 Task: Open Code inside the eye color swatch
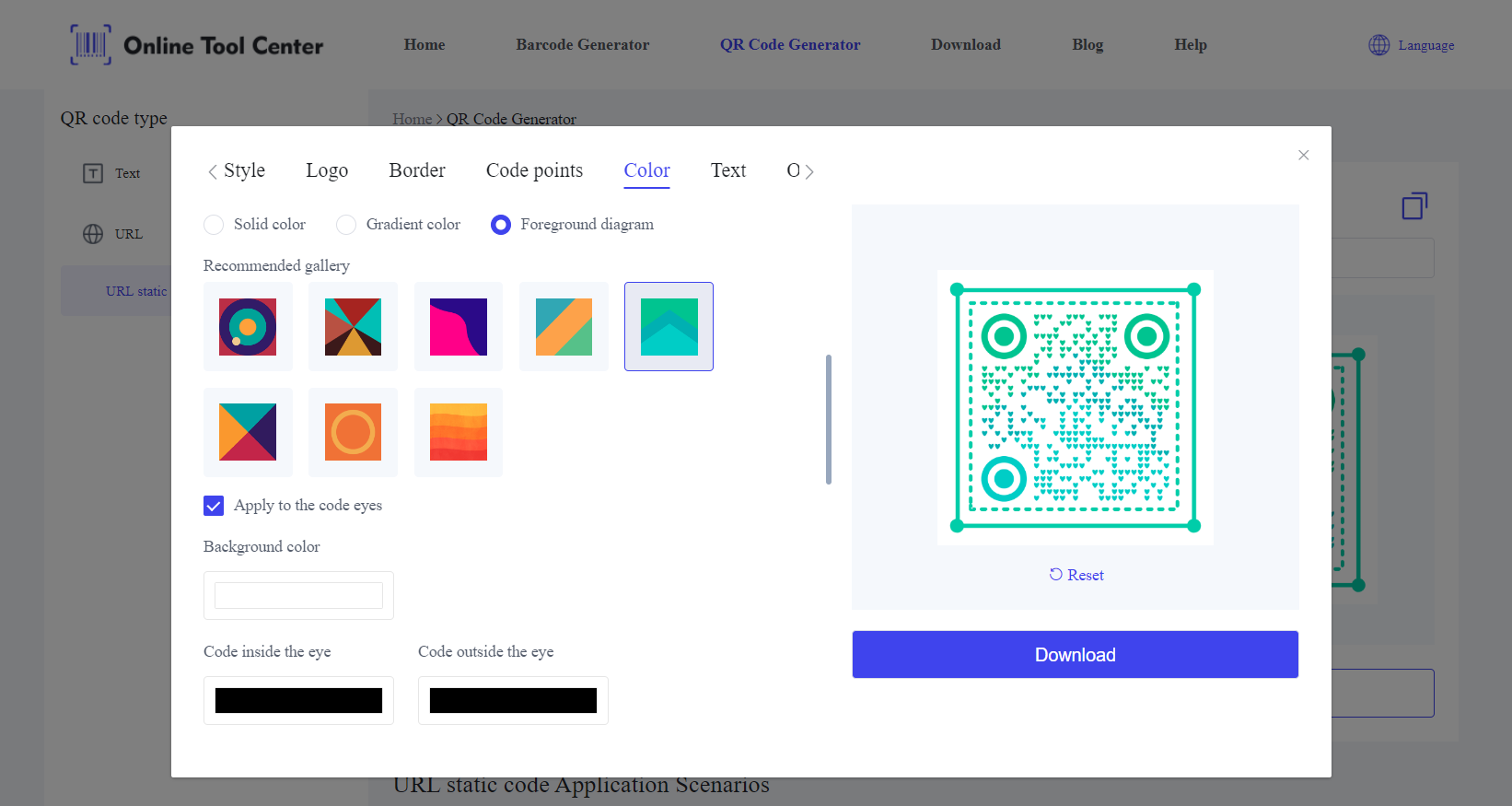[298, 700]
